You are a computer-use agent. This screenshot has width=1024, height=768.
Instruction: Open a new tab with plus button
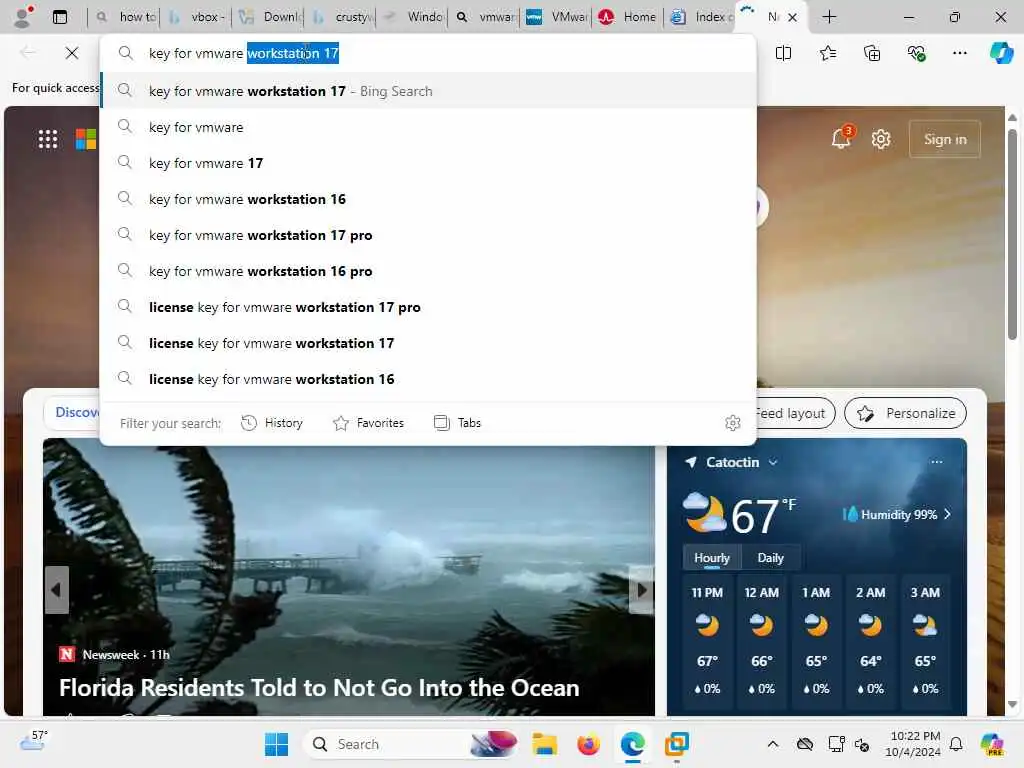coord(829,17)
